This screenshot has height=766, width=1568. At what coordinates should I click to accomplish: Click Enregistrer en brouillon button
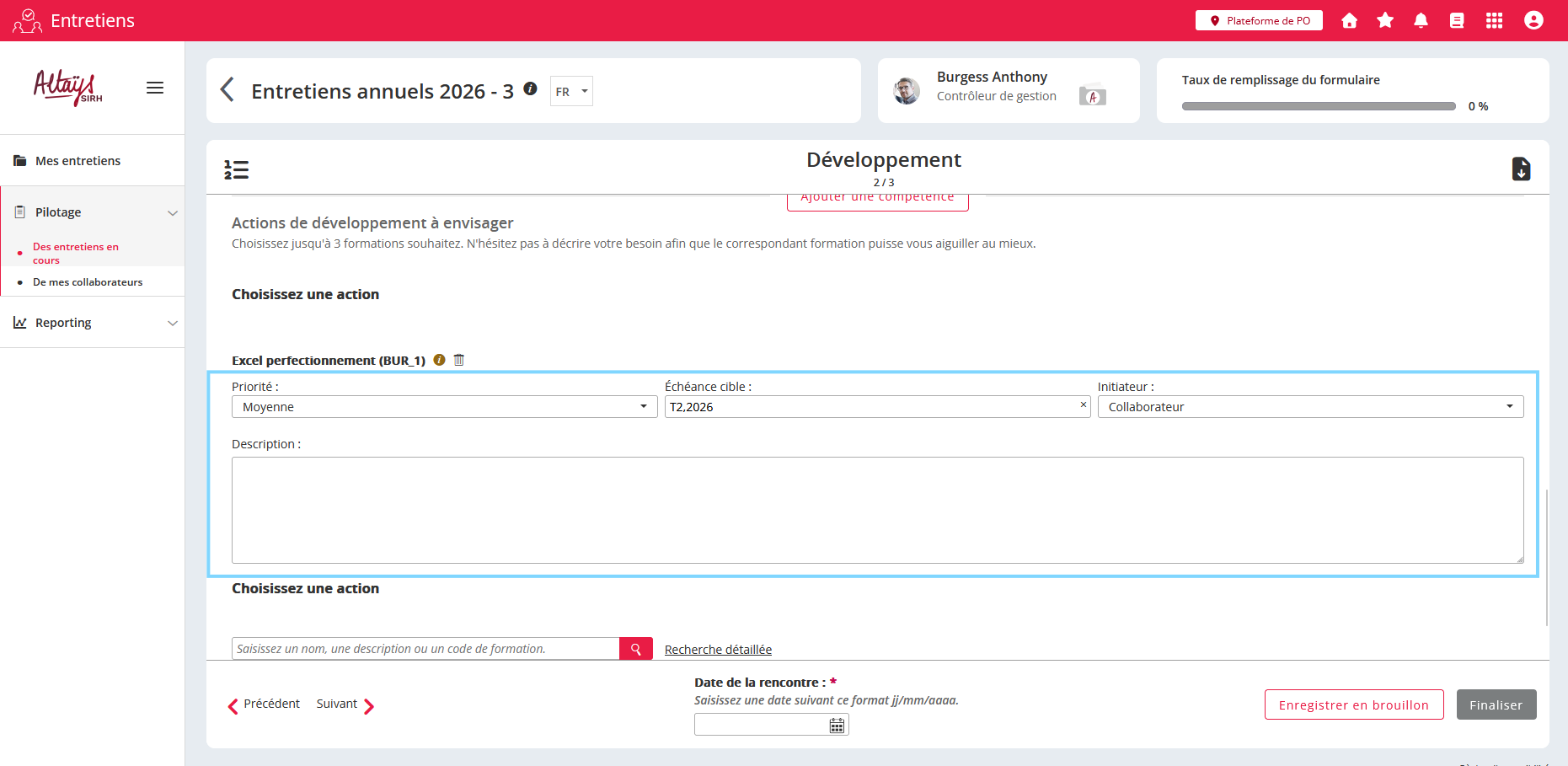point(1353,705)
